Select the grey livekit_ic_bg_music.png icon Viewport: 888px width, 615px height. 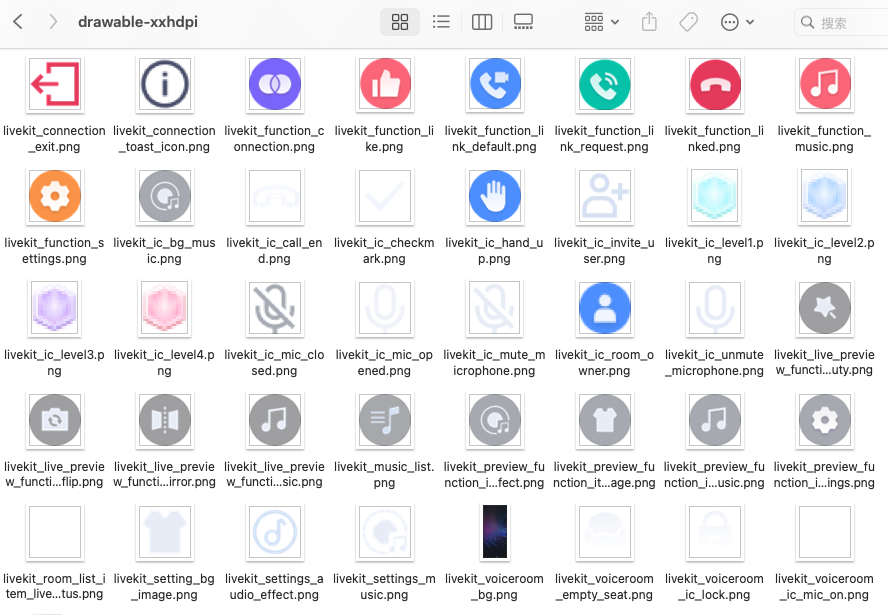coord(164,196)
